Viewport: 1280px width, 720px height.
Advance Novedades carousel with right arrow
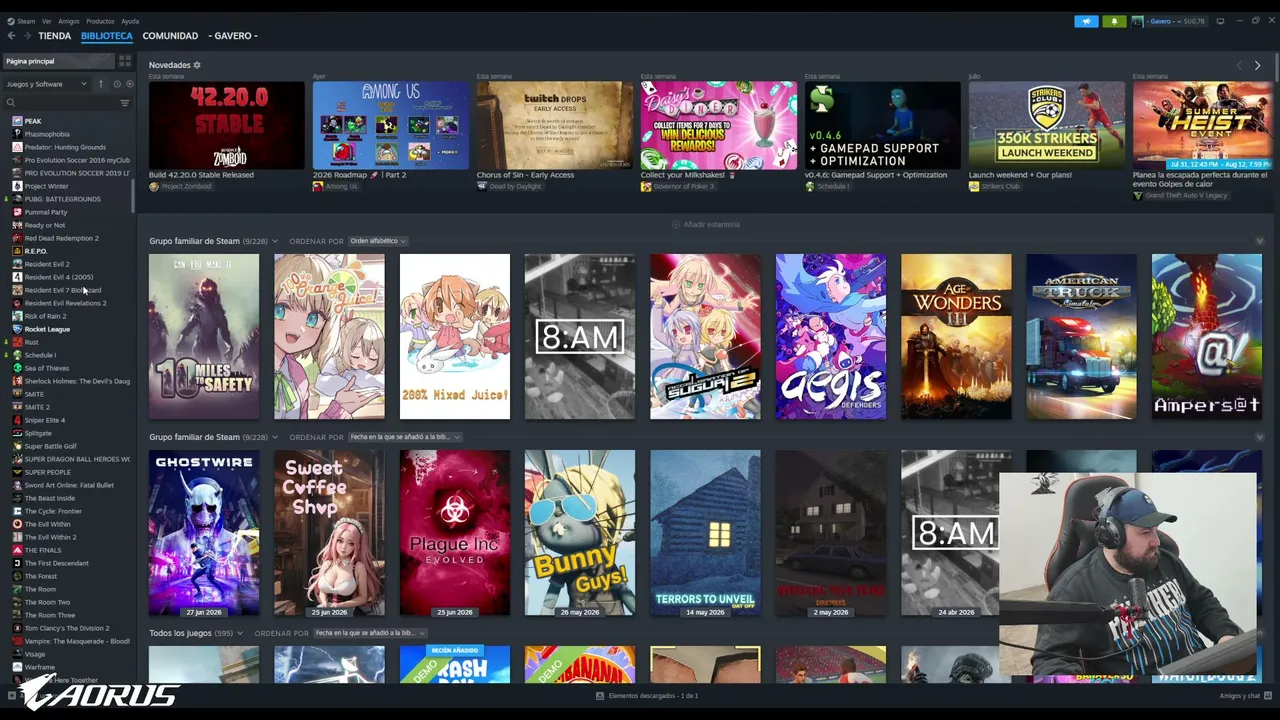(1257, 65)
